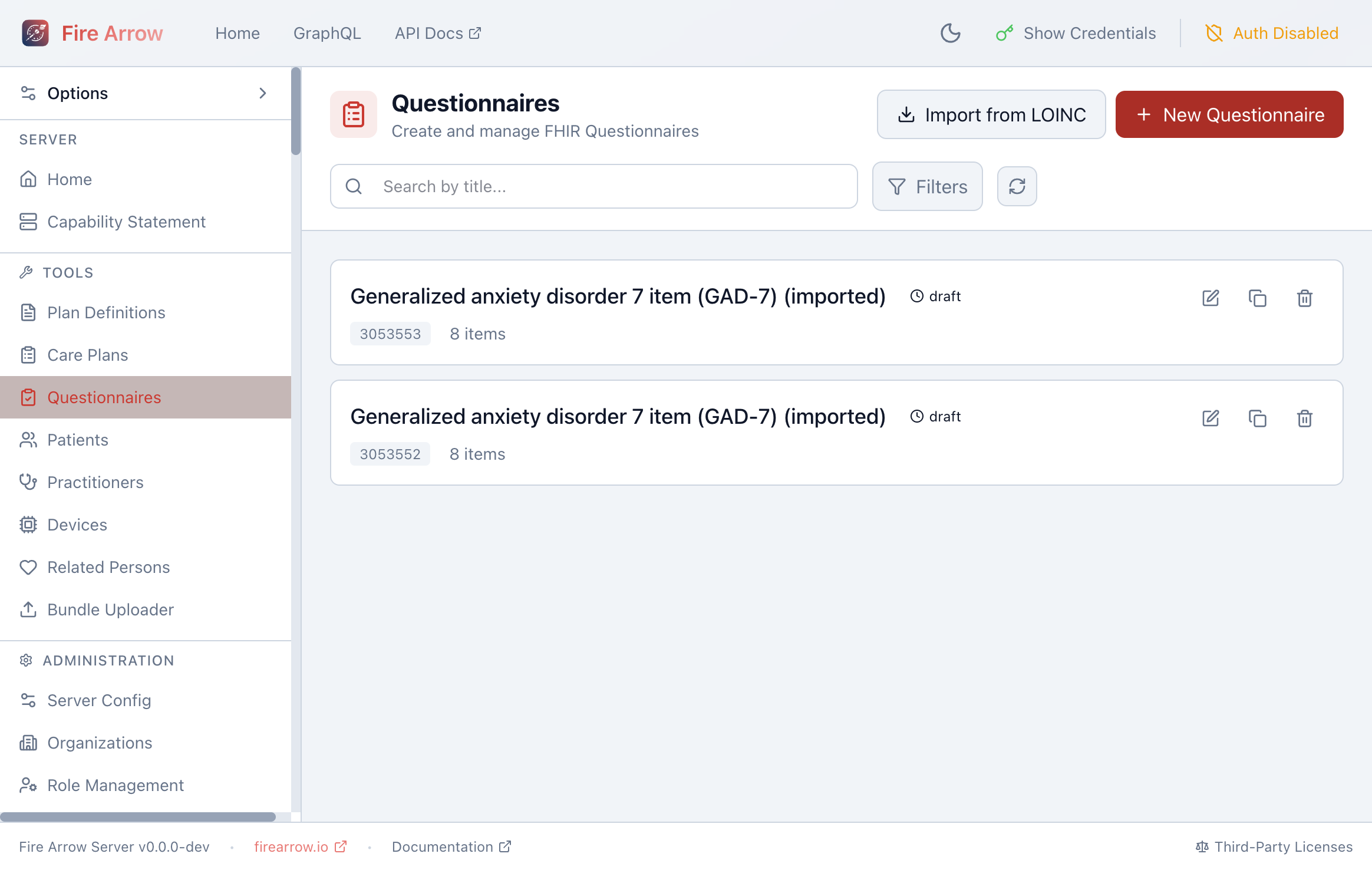
Task: Open Patients in the sidebar
Action: (x=78, y=440)
